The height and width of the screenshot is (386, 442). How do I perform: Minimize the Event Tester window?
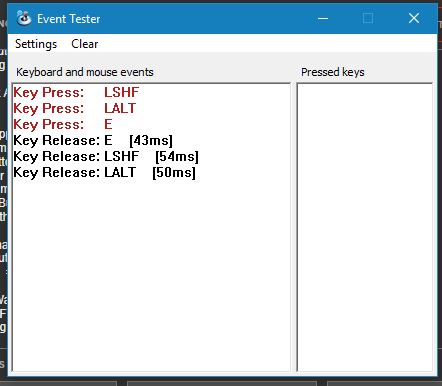(x=323, y=18)
